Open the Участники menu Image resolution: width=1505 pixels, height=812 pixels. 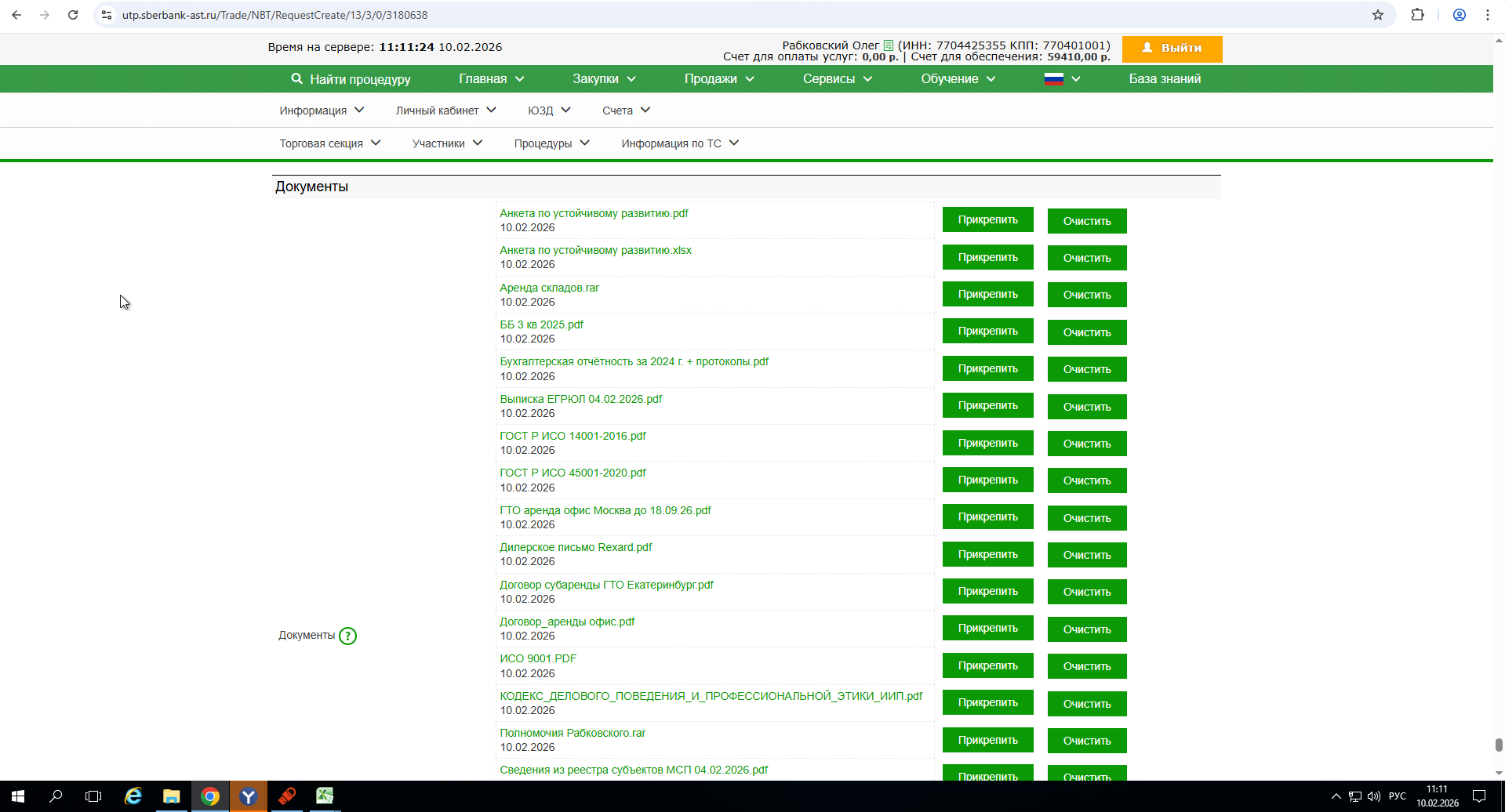[x=447, y=143]
